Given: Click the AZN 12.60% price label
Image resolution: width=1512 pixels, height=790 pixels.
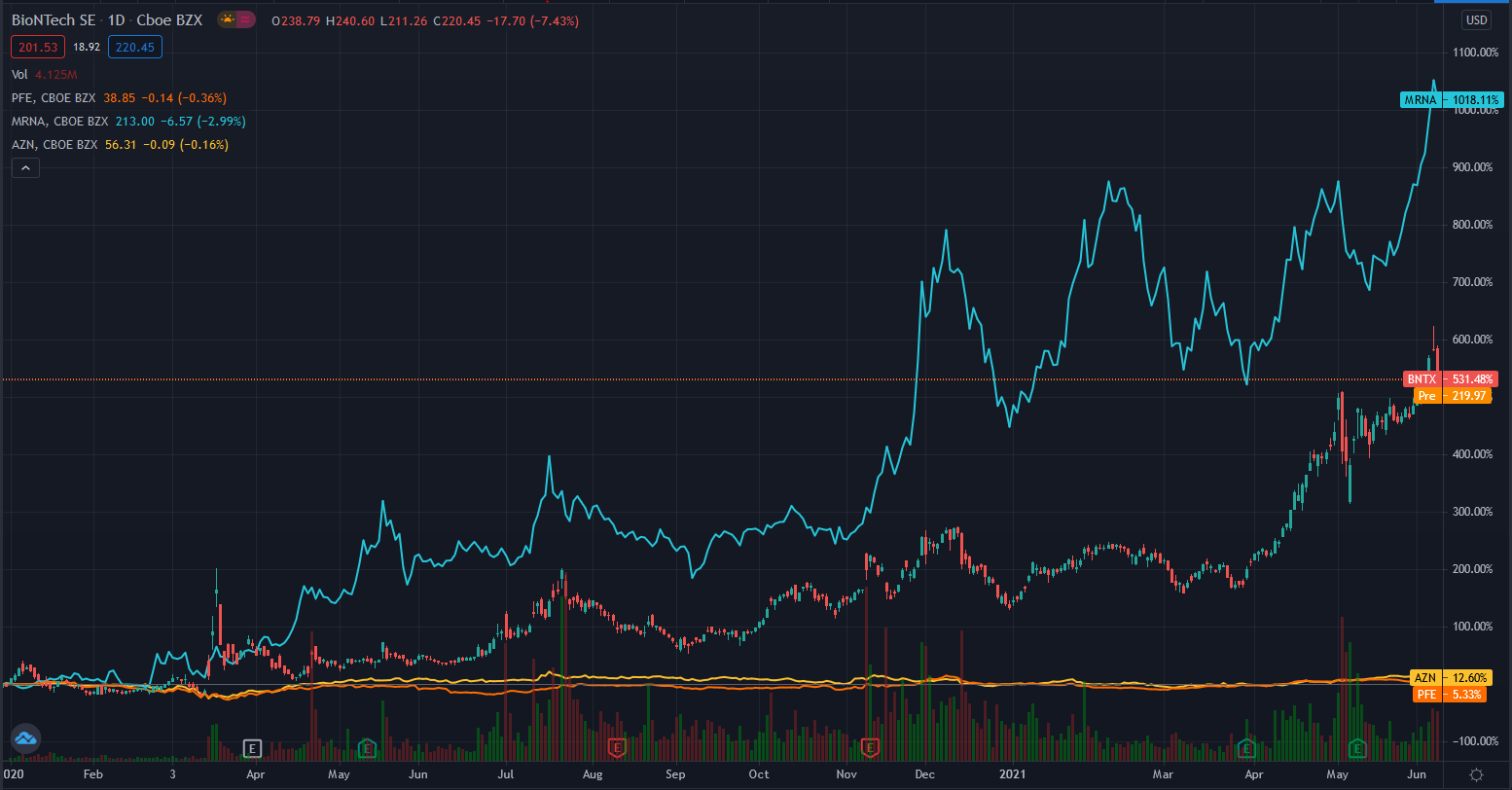Looking at the screenshot, I should click(1451, 678).
